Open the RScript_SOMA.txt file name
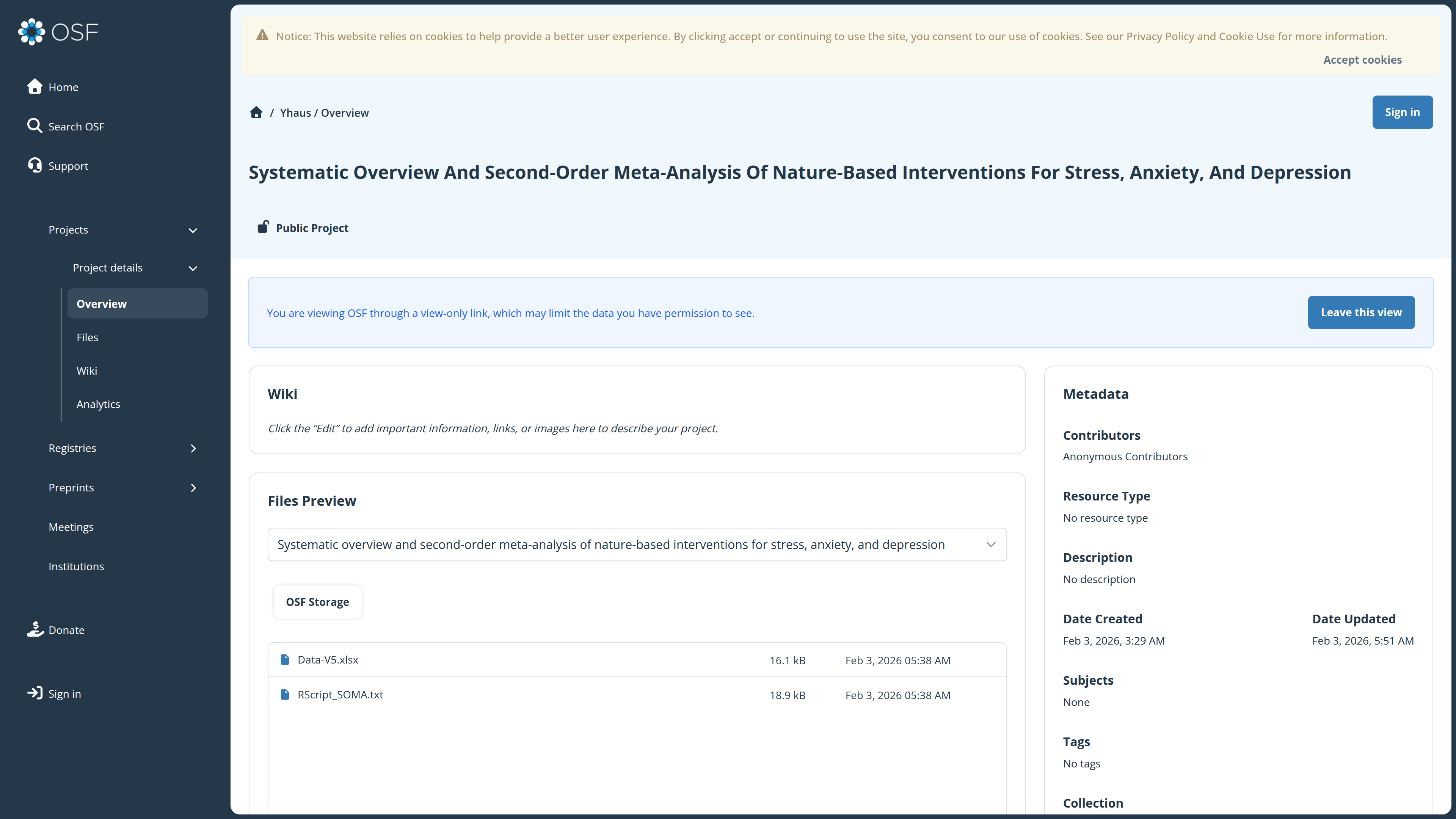The width and height of the screenshot is (1456, 819). click(x=340, y=695)
